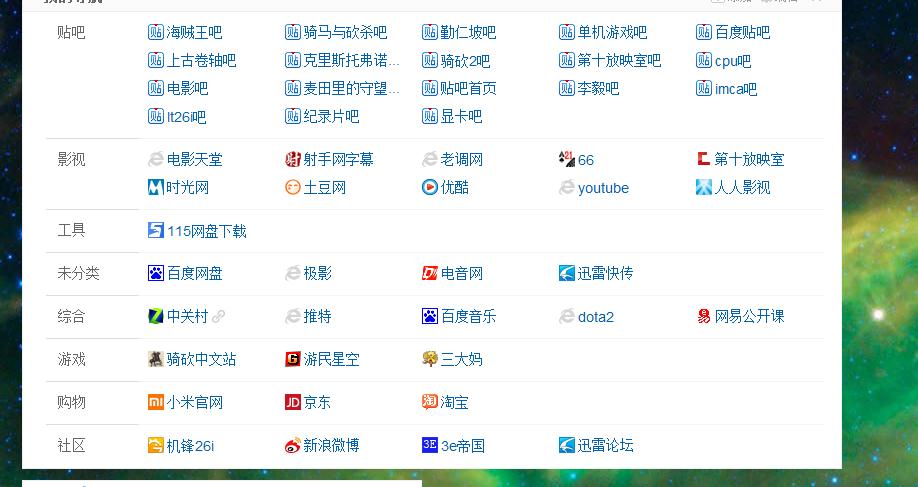Click the 新浪微博 icon
The image size is (918, 487).
[293, 446]
